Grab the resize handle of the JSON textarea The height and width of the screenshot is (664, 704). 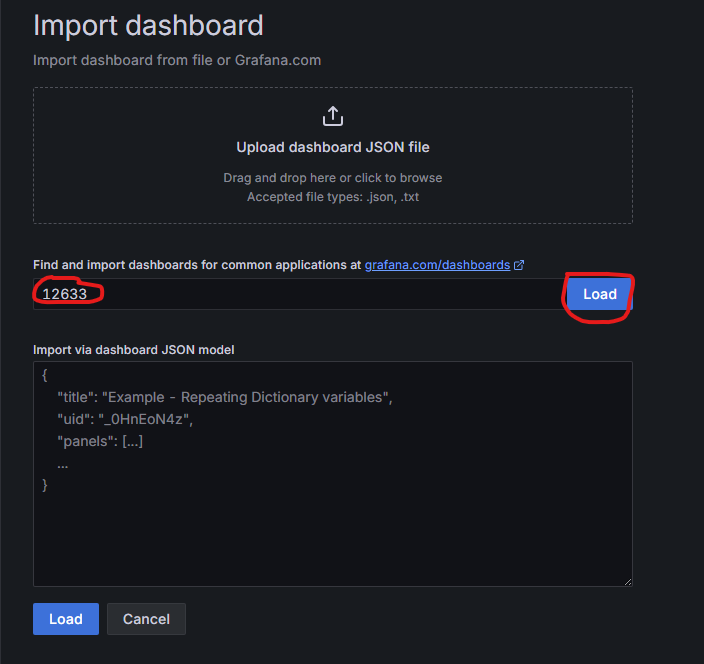coord(626,580)
